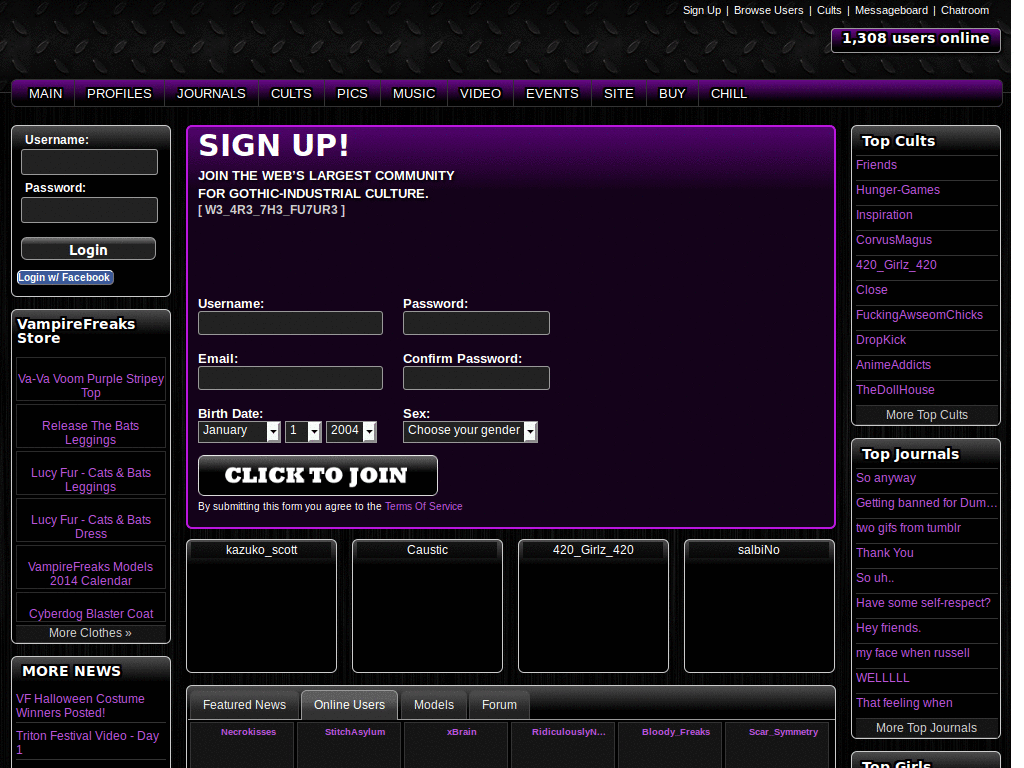The height and width of the screenshot is (768, 1024).
Task: Open Va-Va Voom Purple Stripey Top
Action: 91,386
